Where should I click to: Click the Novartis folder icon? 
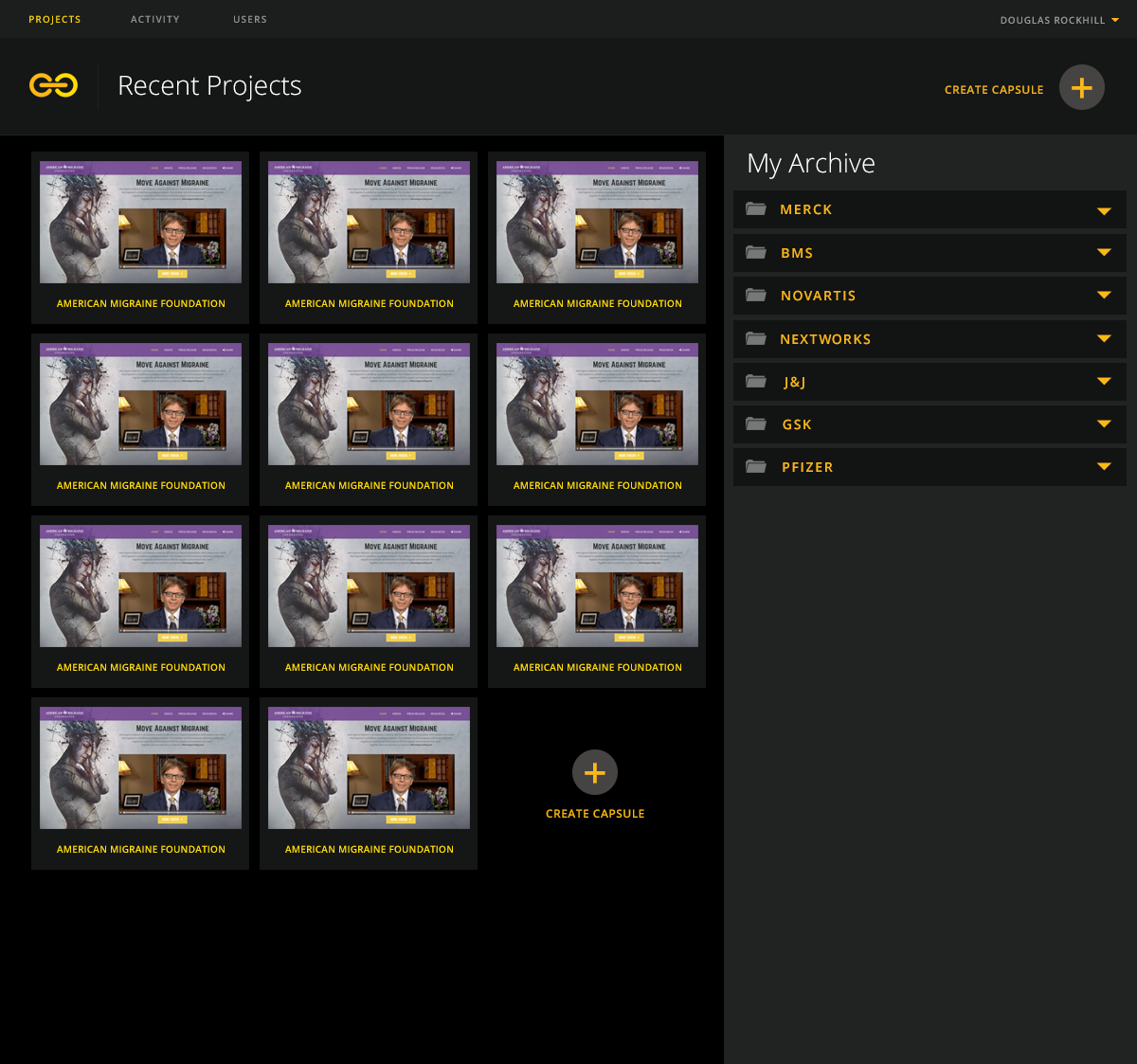click(756, 295)
